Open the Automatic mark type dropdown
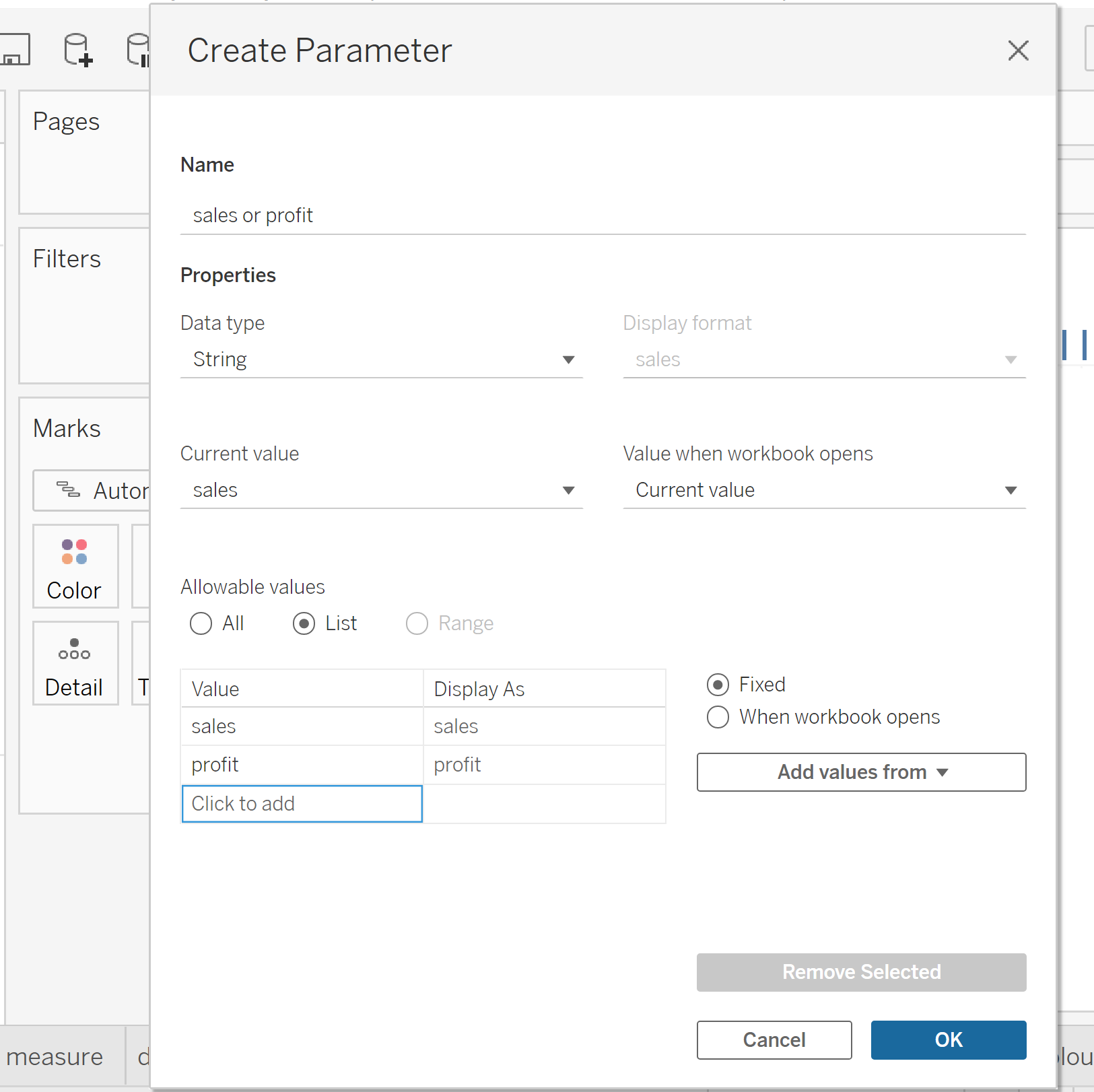 click(x=92, y=491)
